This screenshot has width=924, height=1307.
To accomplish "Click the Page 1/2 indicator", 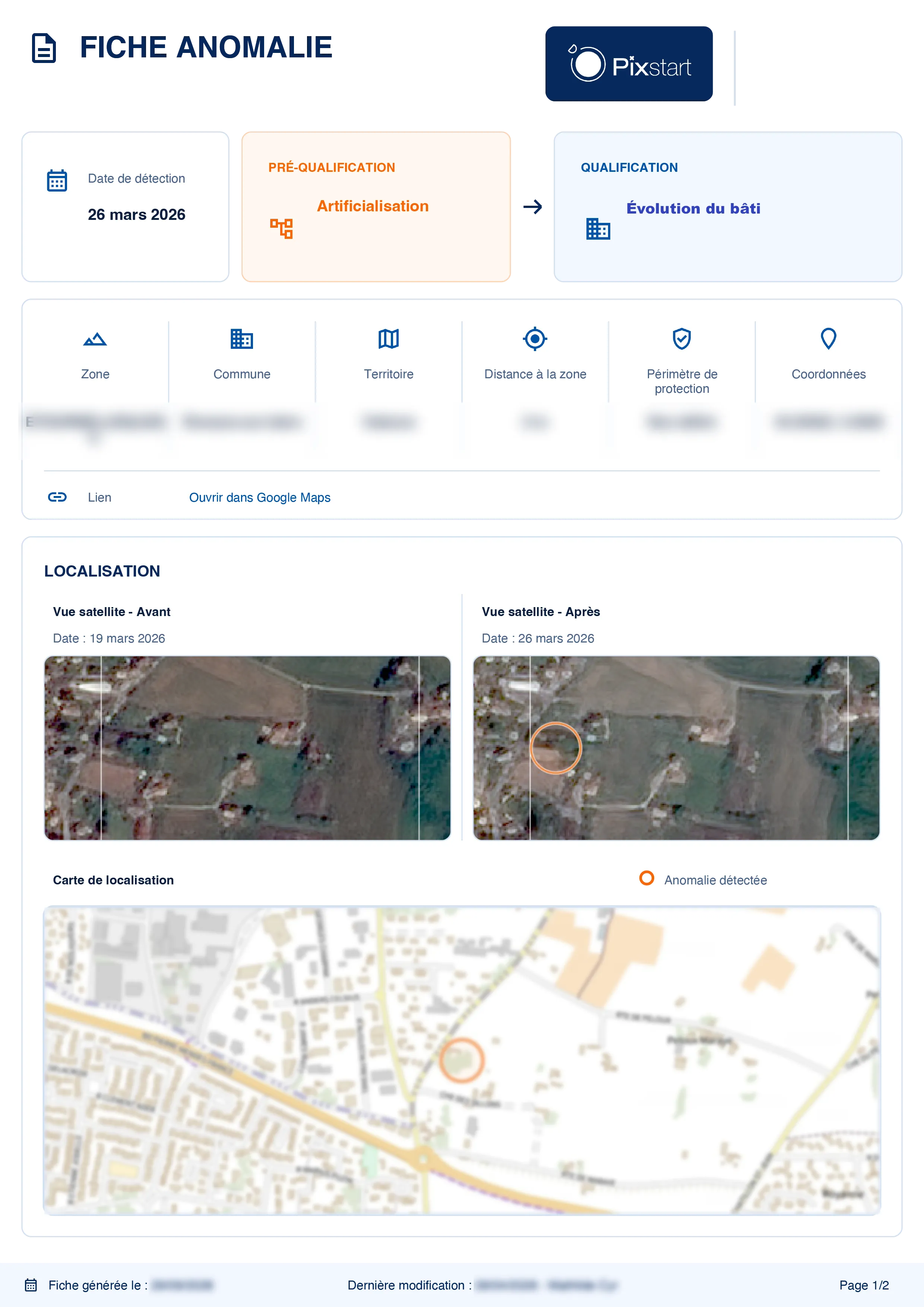I will 864,1285.
